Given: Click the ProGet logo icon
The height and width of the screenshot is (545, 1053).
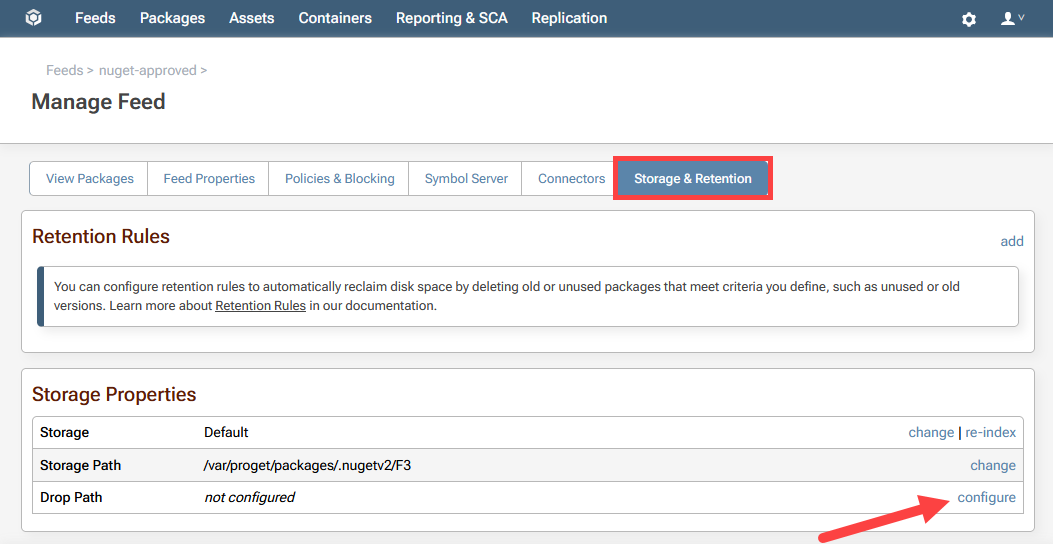Looking at the screenshot, I should [x=33, y=18].
